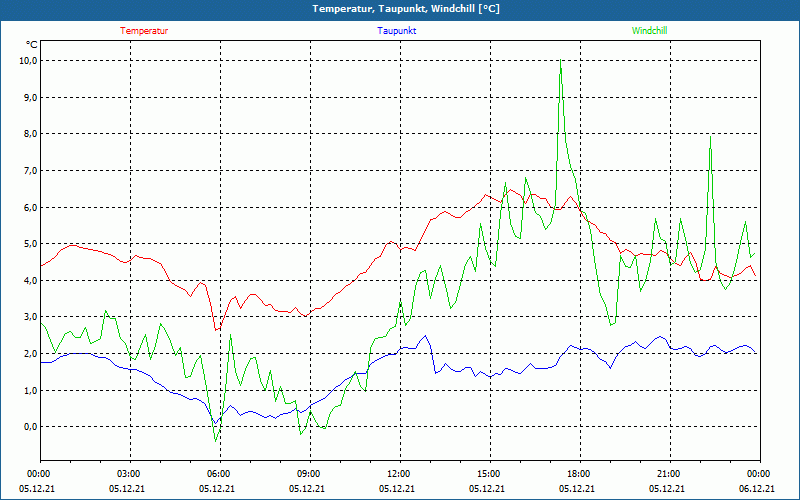800x500 pixels.
Task: Click the 7,0 y-axis value
Action: click(30, 170)
